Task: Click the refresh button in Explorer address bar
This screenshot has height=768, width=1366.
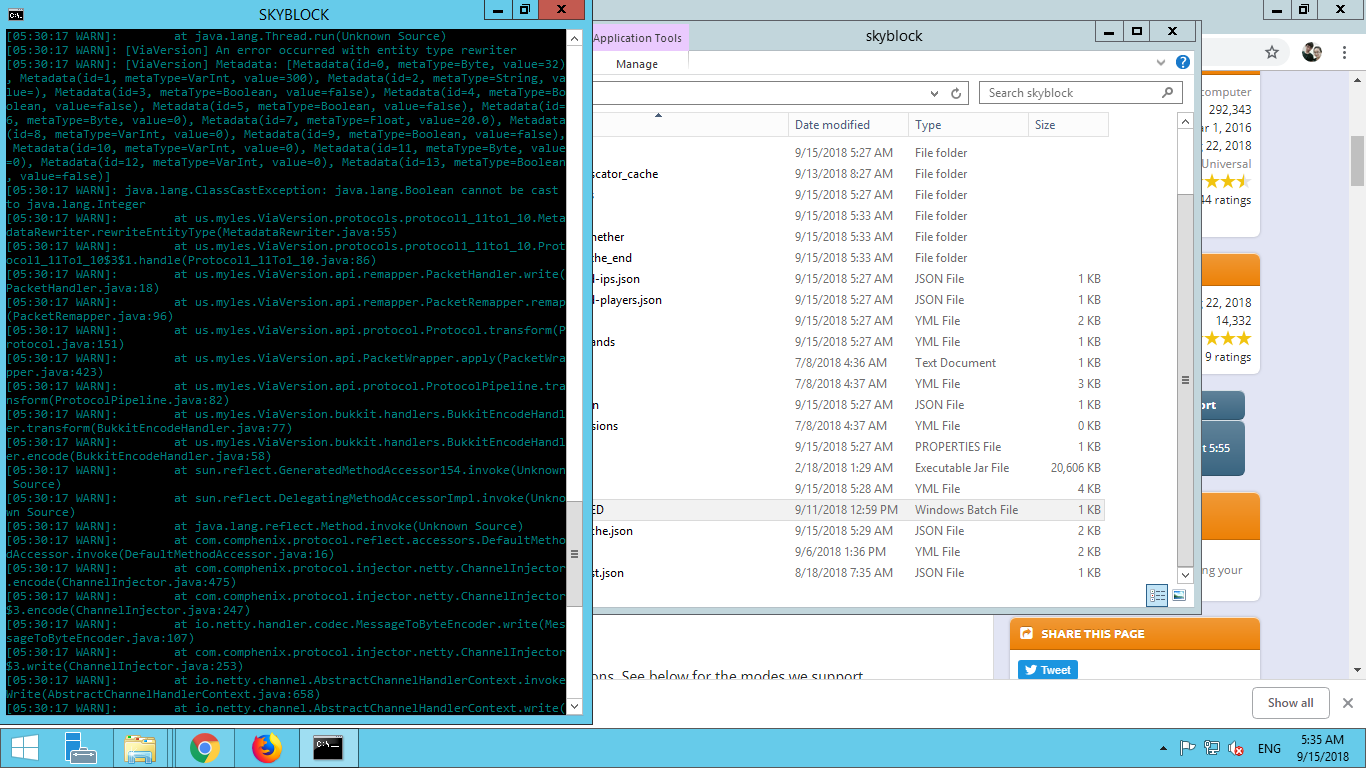Action: (x=956, y=93)
